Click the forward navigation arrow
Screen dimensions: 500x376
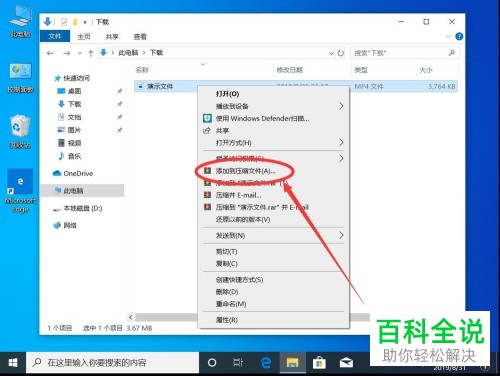pyautogui.click(x=67, y=53)
